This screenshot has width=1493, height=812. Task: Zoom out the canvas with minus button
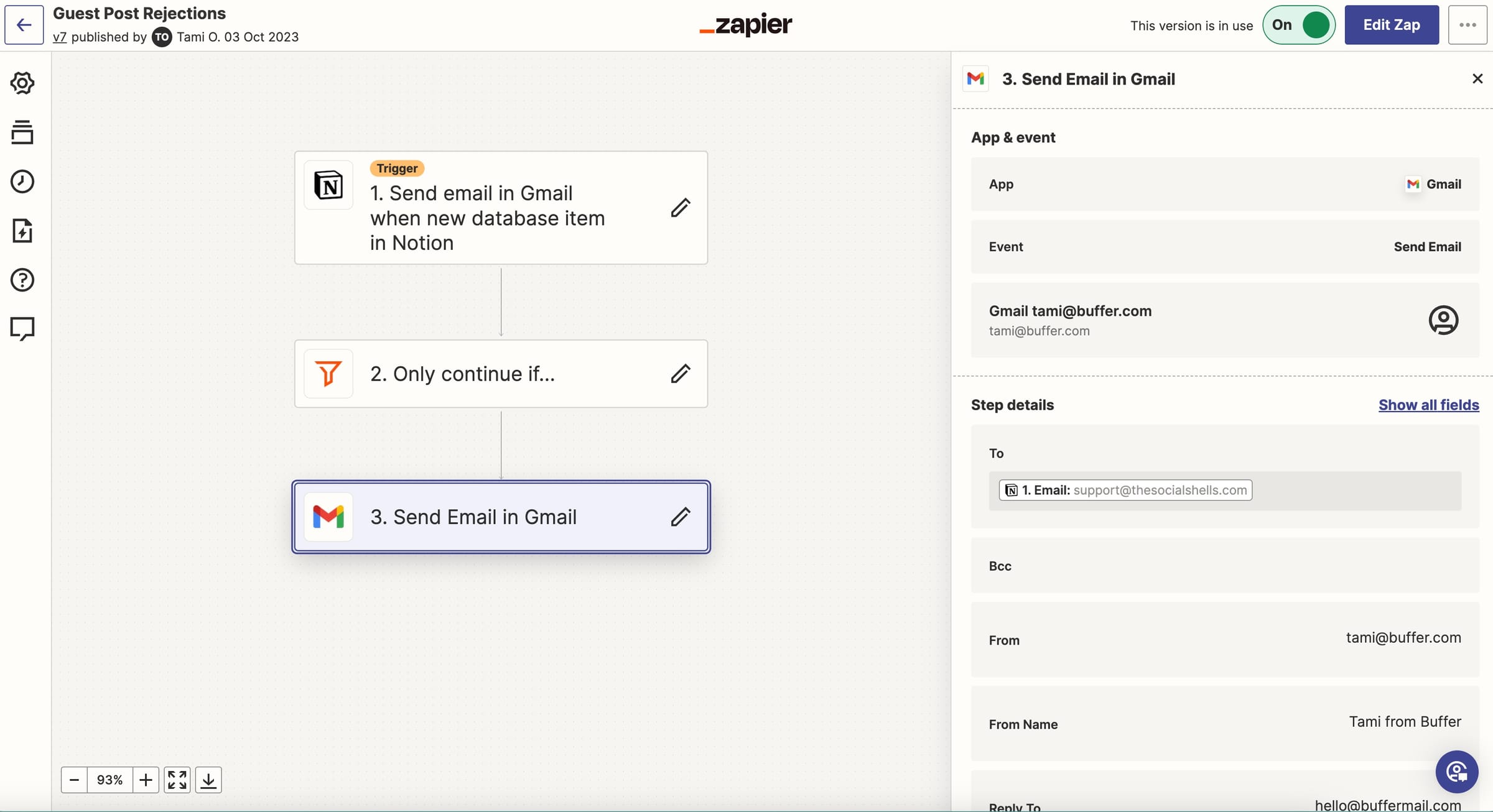[73, 780]
